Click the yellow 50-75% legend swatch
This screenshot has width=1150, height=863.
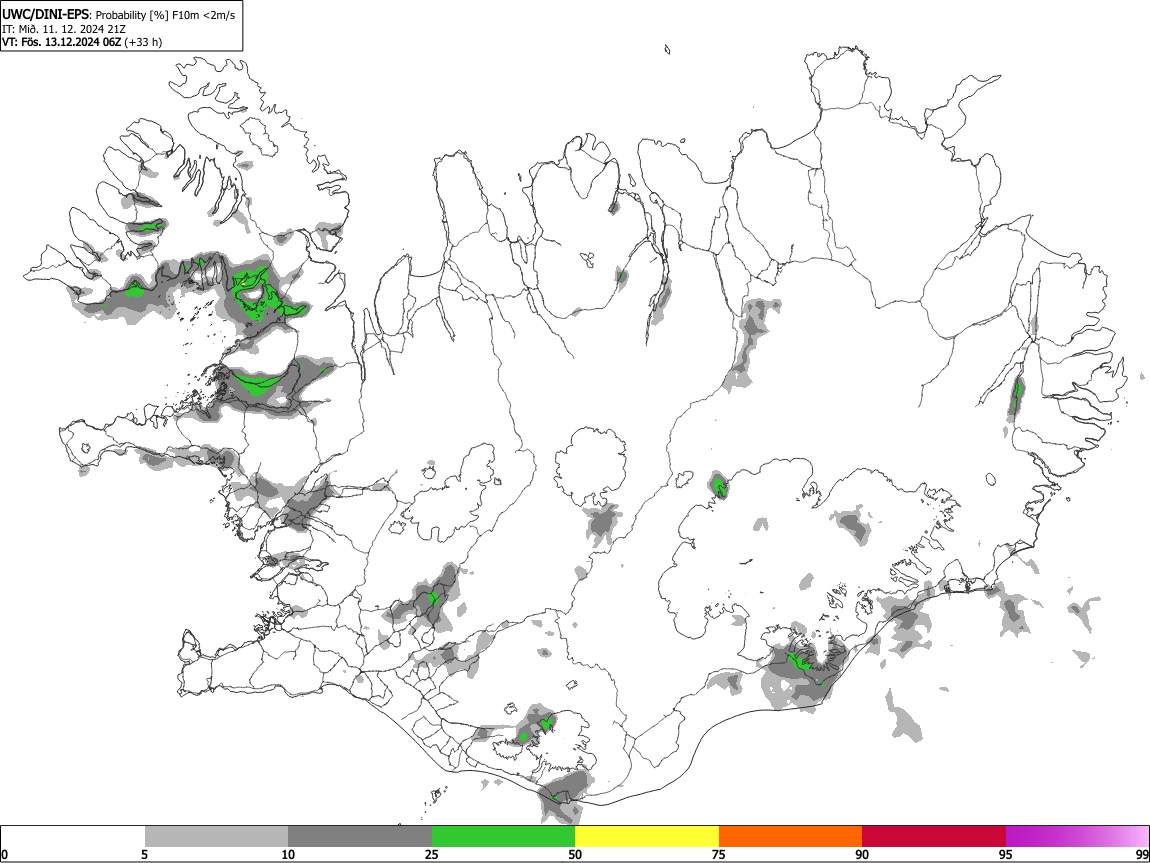pos(647,836)
